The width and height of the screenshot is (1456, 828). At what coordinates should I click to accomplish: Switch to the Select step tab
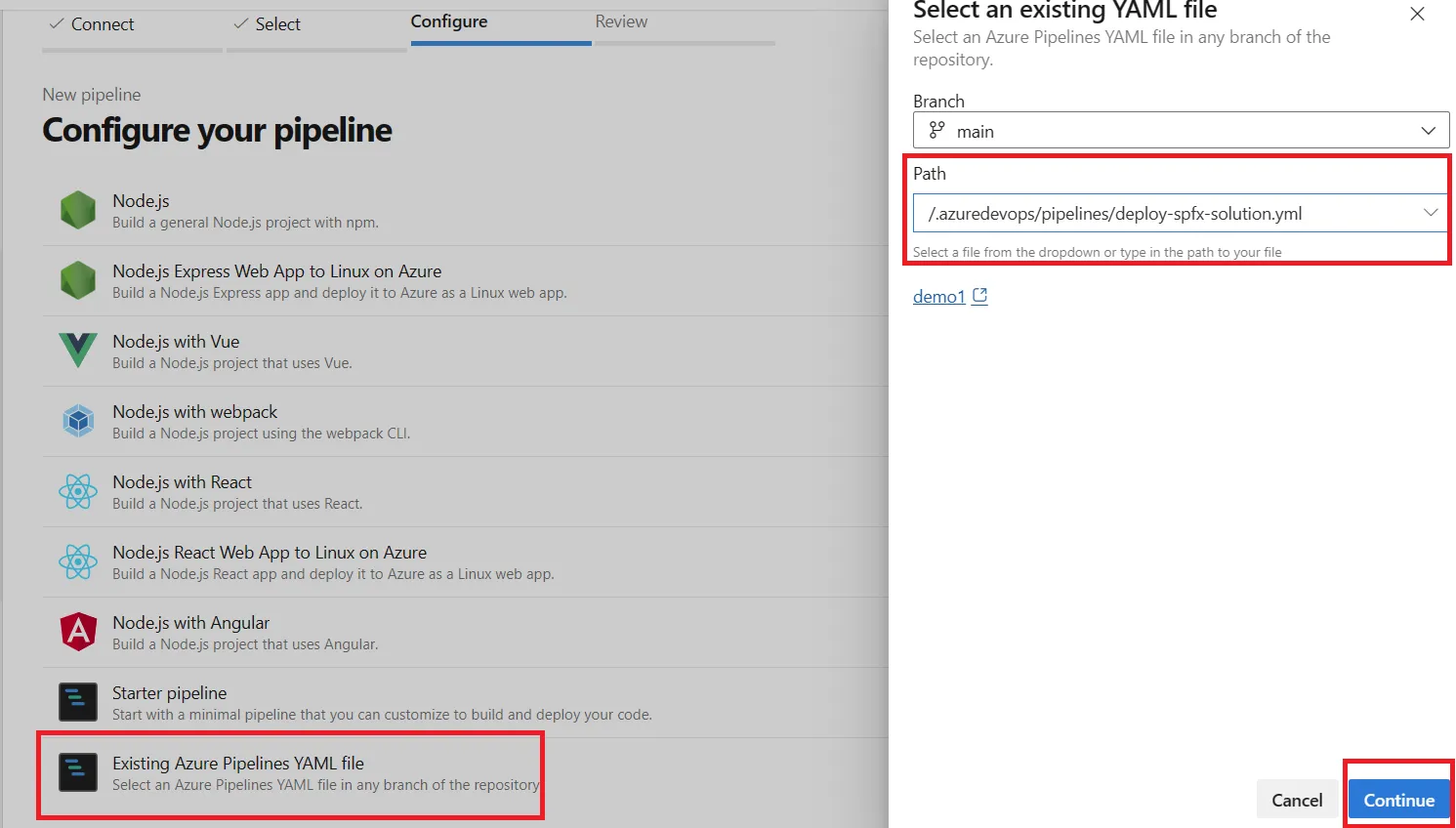click(267, 24)
